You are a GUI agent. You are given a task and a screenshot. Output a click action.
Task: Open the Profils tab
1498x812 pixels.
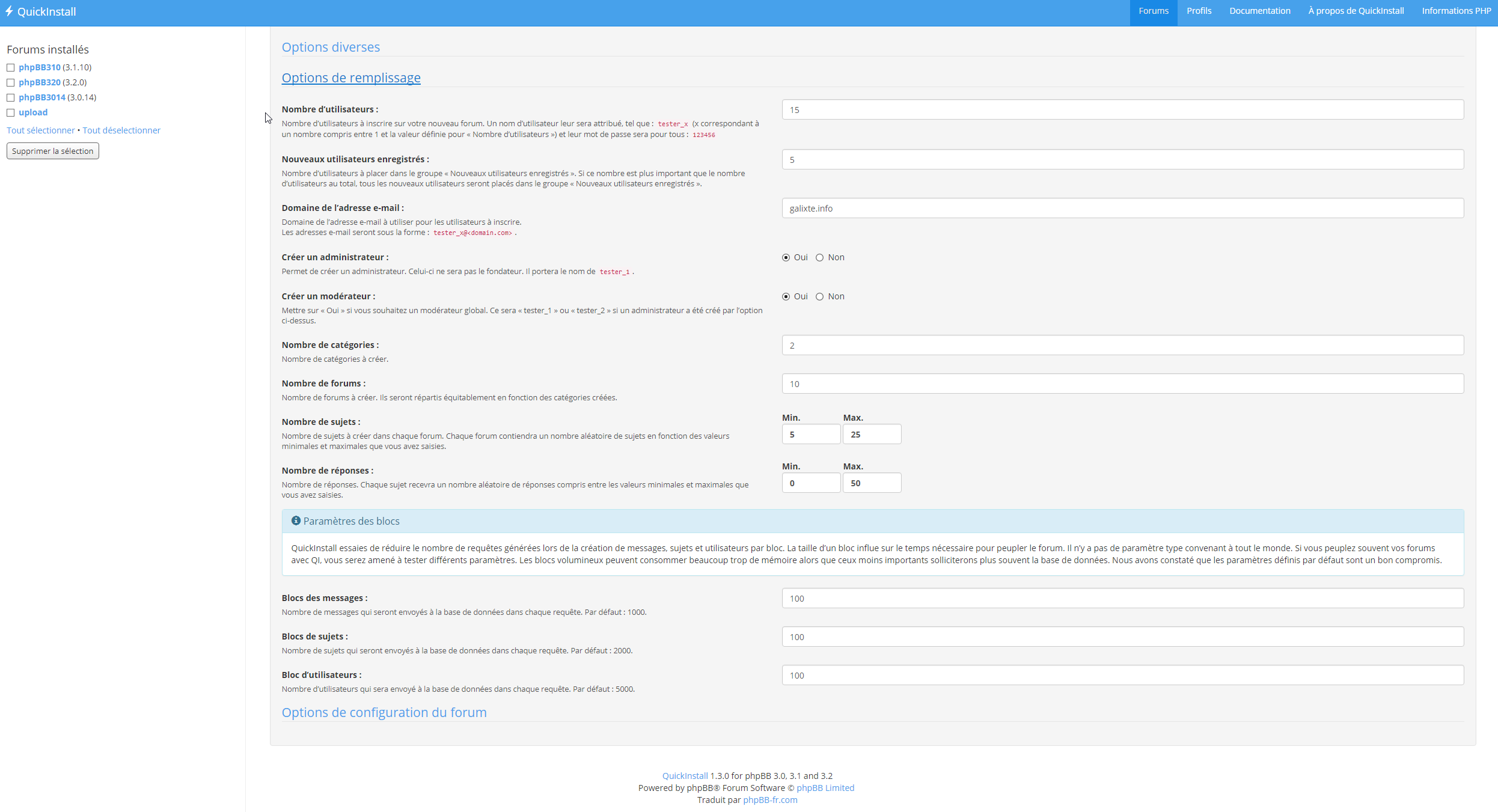pos(1199,11)
